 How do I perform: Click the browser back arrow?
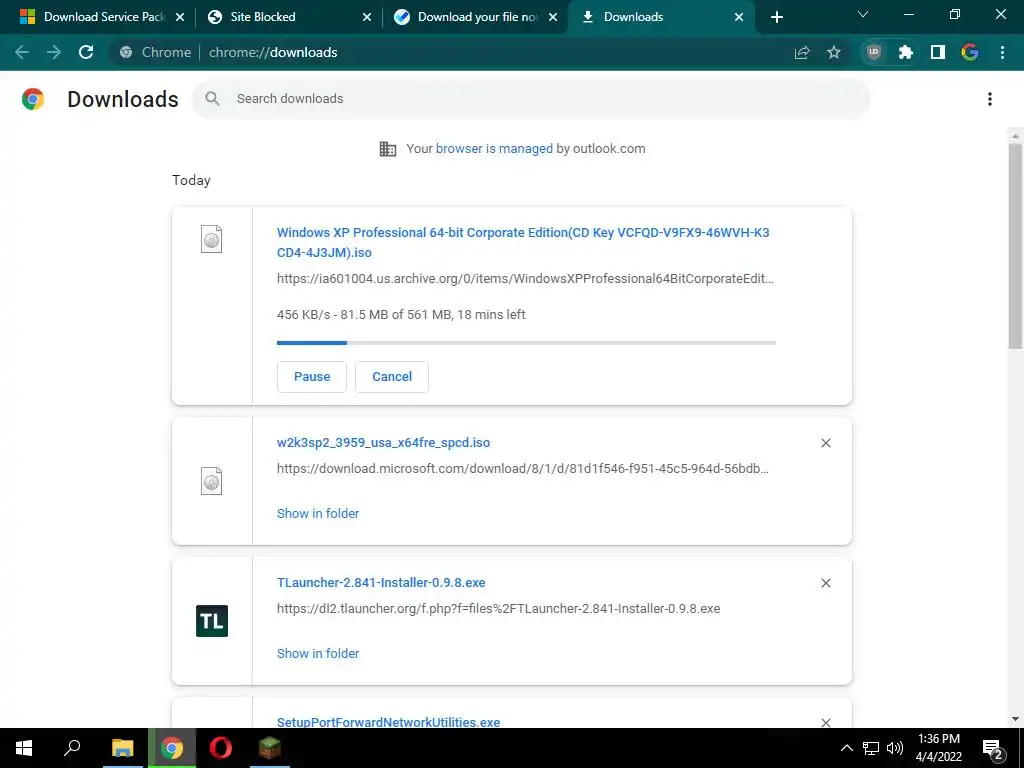(22, 52)
